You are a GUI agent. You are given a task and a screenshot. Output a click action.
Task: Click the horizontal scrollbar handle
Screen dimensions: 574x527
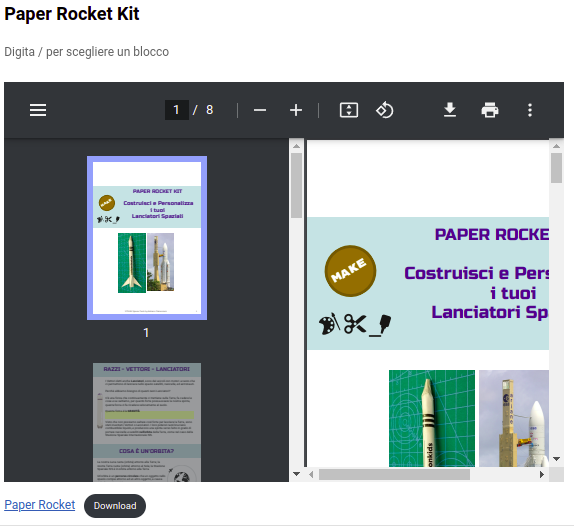click(394, 474)
